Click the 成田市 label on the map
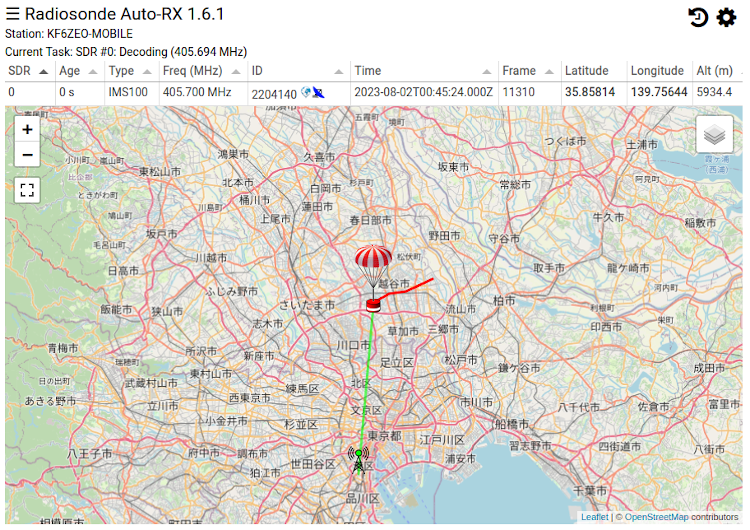The image size is (750, 530). 709,368
